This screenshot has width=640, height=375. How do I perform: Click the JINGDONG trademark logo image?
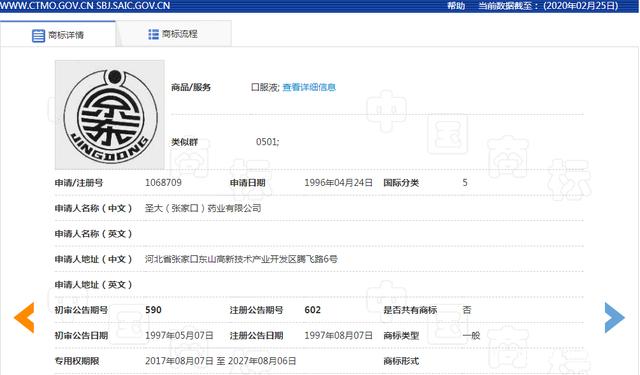pos(110,115)
